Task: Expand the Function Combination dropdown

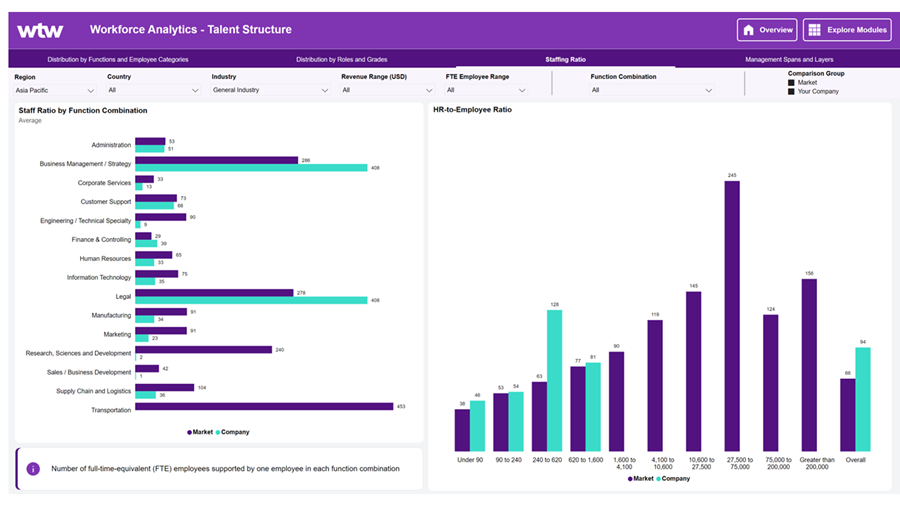Action: click(652, 90)
